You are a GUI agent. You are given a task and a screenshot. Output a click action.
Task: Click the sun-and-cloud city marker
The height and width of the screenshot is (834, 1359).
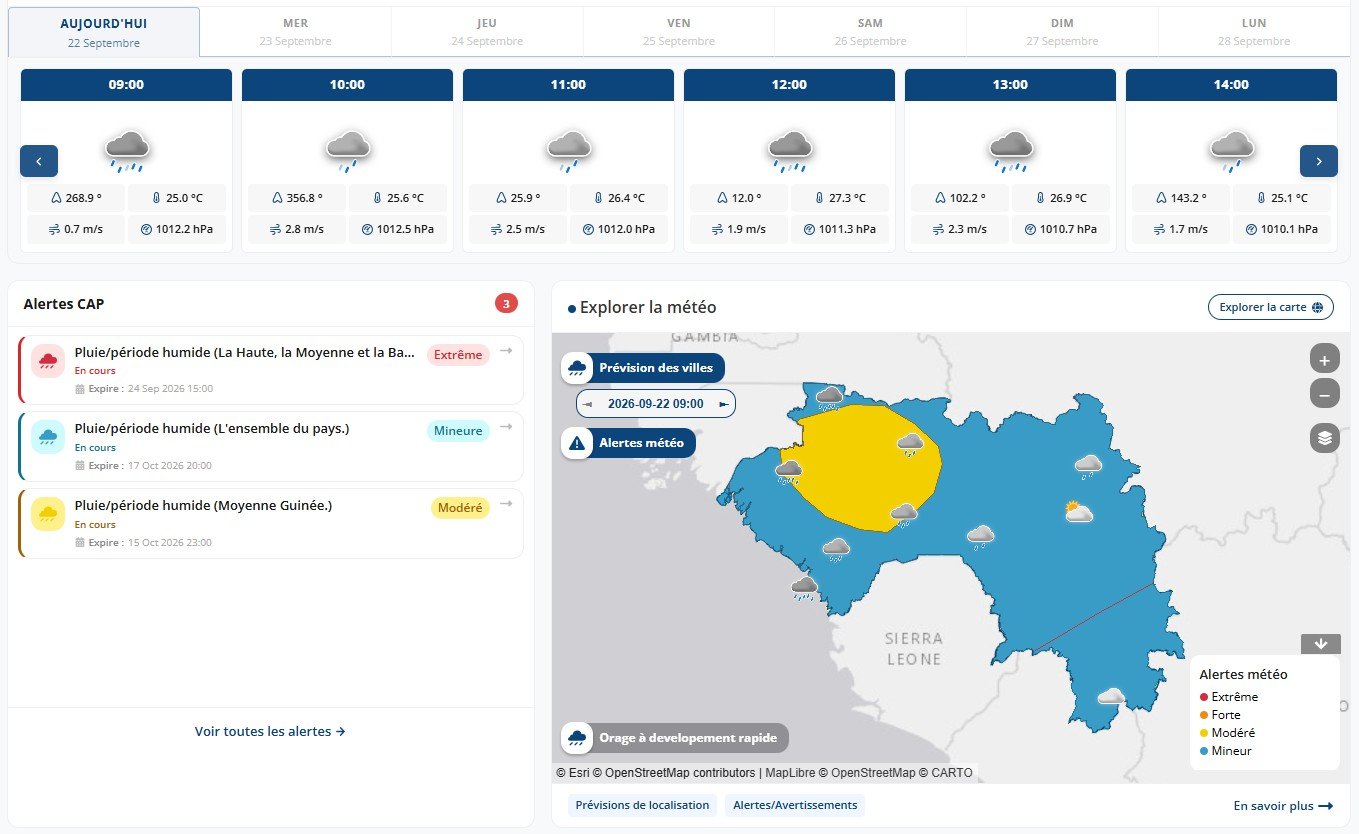pyautogui.click(x=1078, y=512)
